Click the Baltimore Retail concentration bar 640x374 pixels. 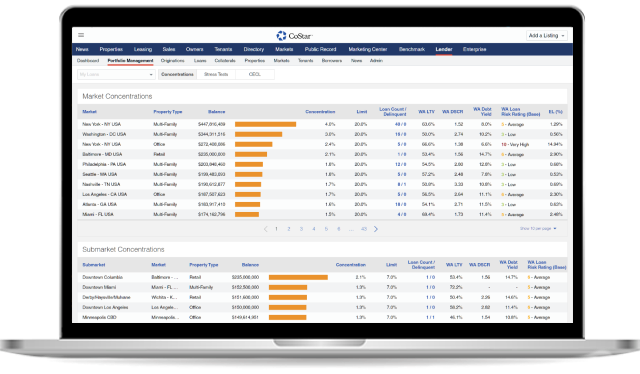coord(251,154)
